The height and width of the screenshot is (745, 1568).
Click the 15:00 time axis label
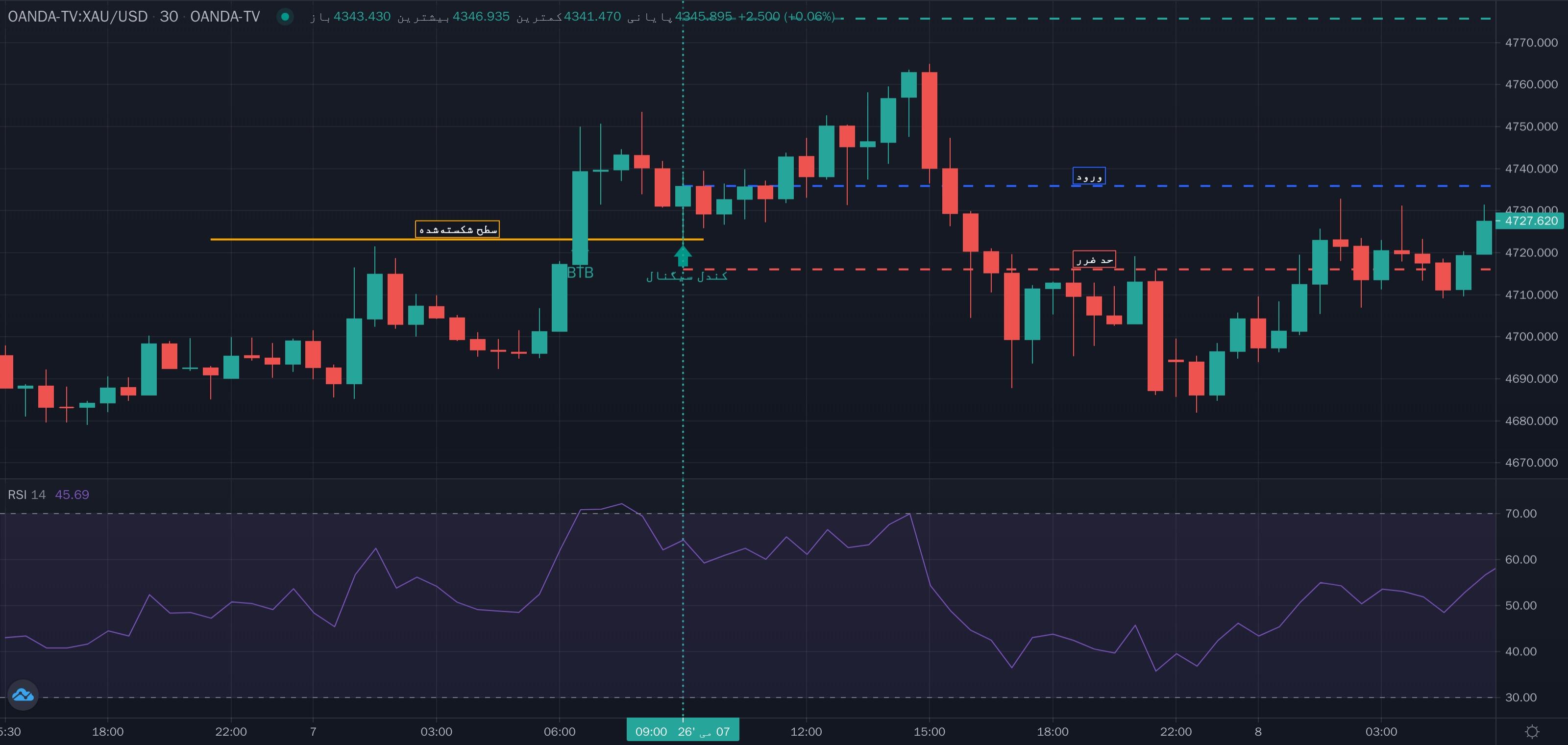tap(929, 731)
